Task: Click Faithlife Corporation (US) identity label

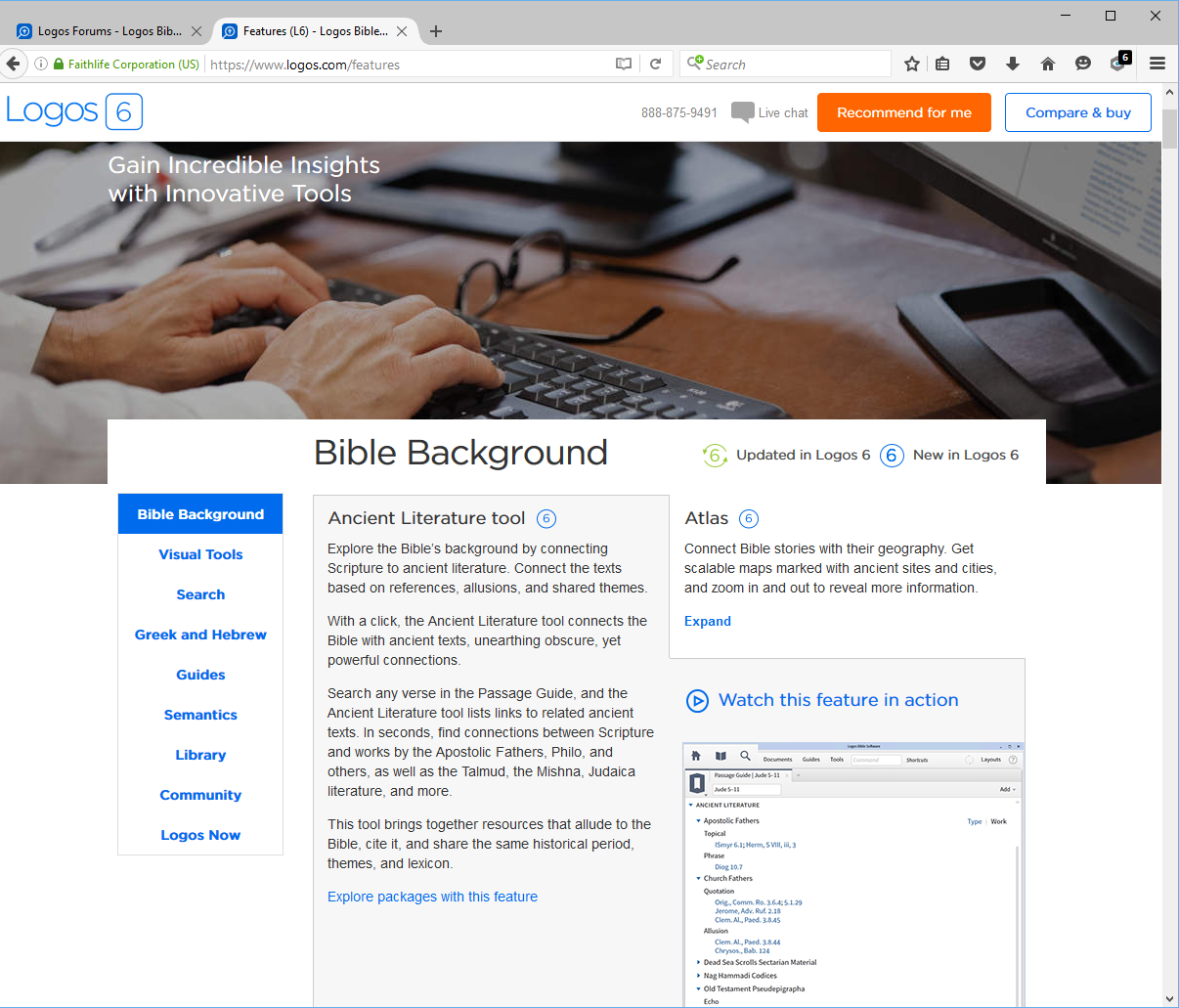Action: [134, 65]
